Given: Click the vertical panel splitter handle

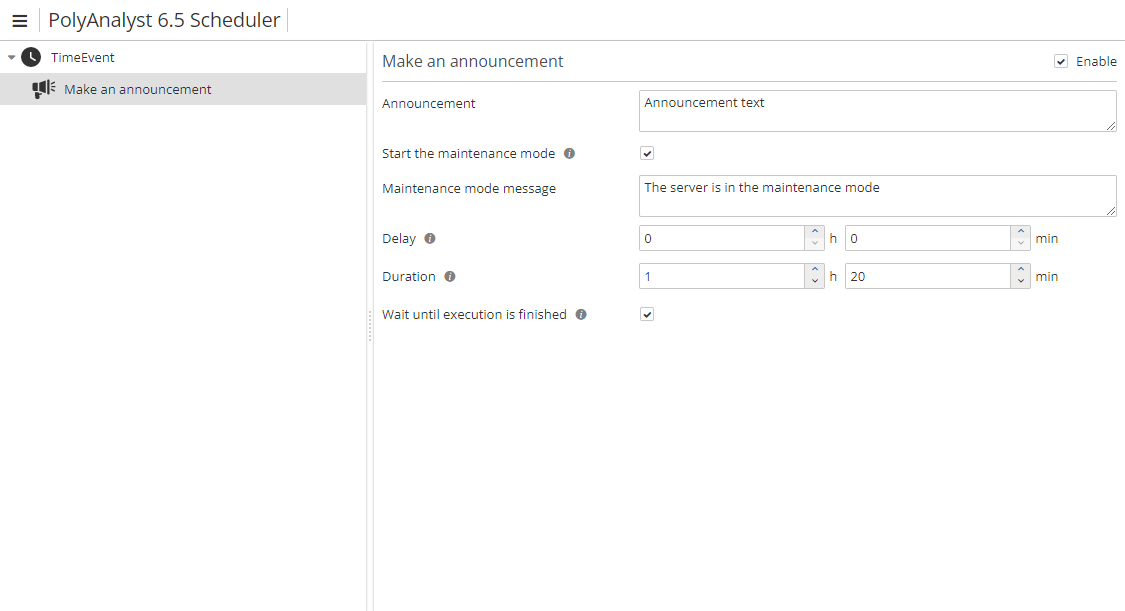Looking at the screenshot, I should click(x=369, y=325).
